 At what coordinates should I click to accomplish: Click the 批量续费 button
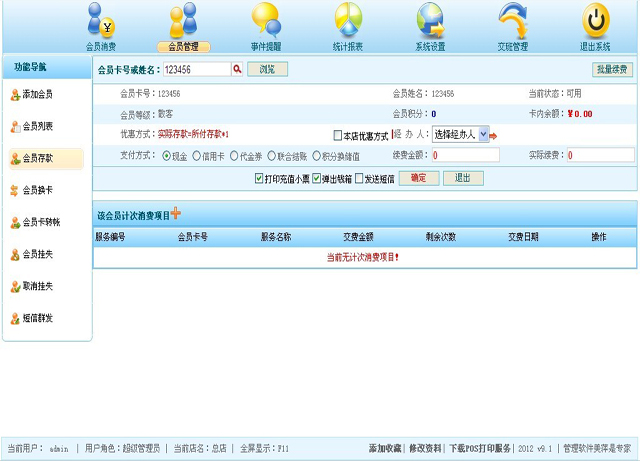[x=611, y=69]
